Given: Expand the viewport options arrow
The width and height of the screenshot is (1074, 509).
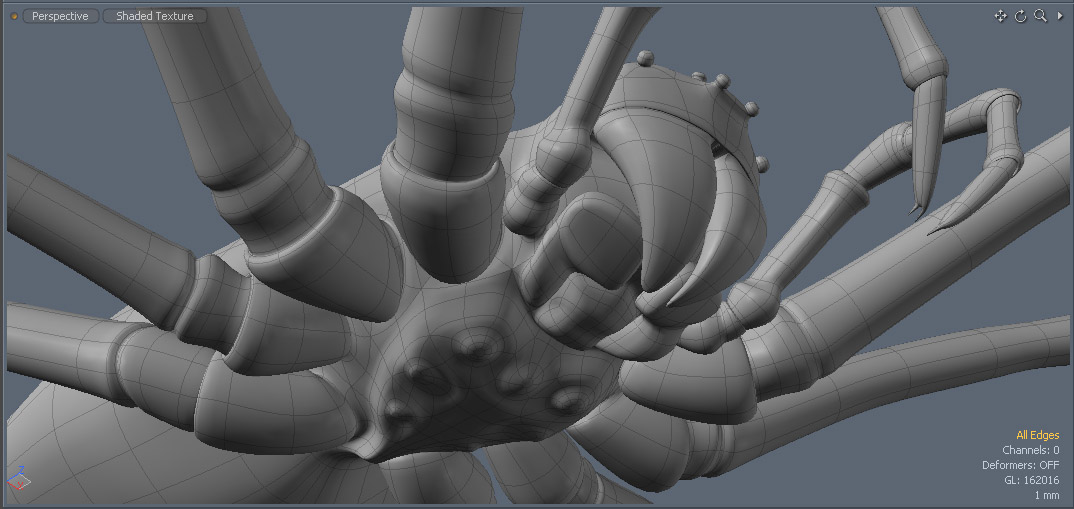Looking at the screenshot, I should click(1060, 16).
